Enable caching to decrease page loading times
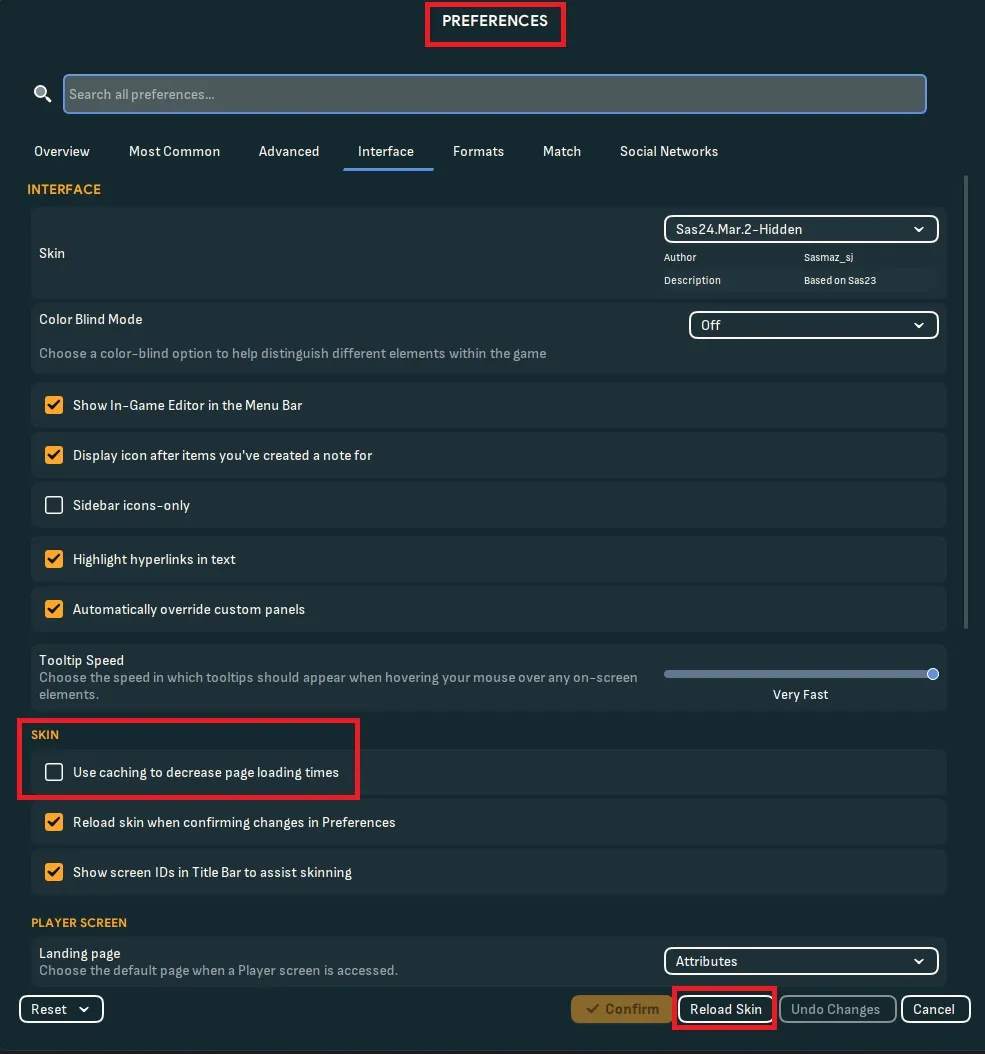The height and width of the screenshot is (1054, 985). click(53, 772)
